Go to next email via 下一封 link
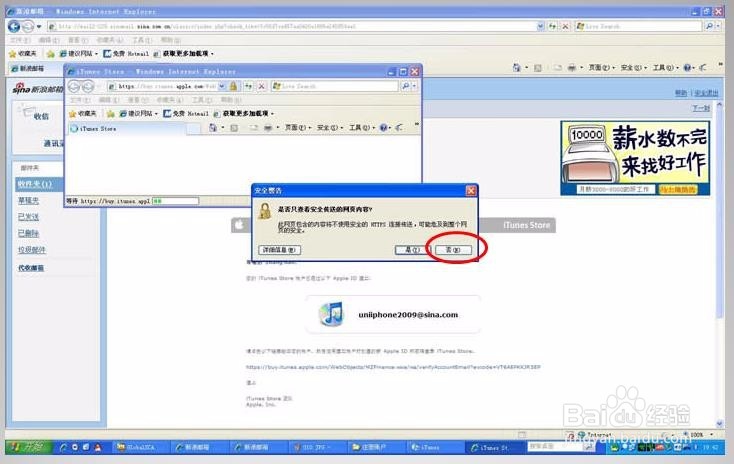 click(701, 108)
